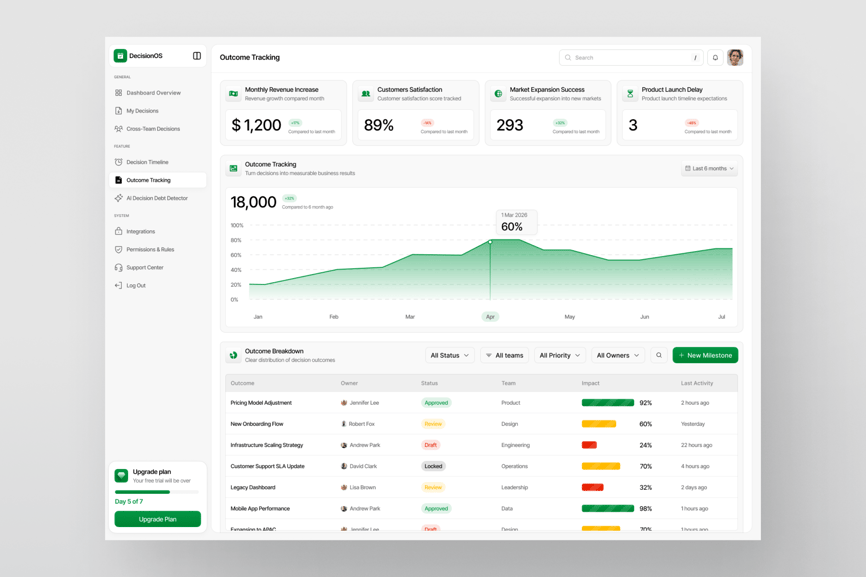Click the DecisionOS logo icon

pyautogui.click(x=120, y=56)
